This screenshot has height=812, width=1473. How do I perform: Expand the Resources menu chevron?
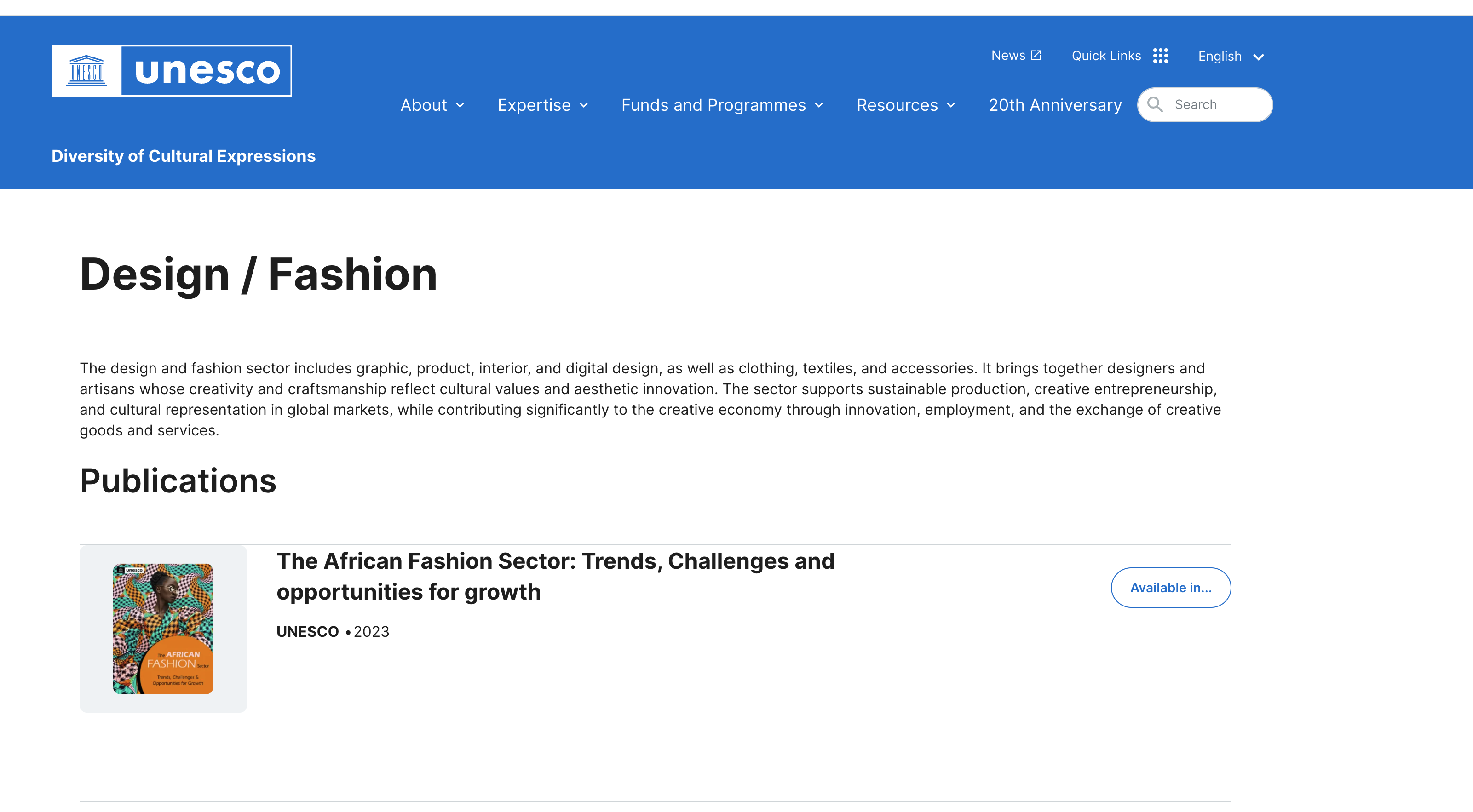tap(951, 105)
